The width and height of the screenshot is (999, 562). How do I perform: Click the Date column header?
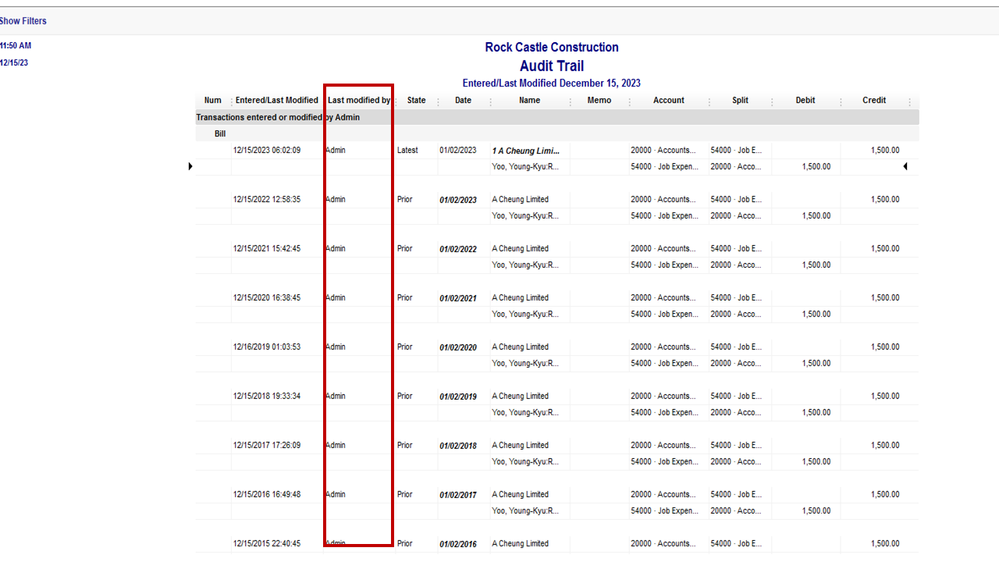tap(463, 101)
